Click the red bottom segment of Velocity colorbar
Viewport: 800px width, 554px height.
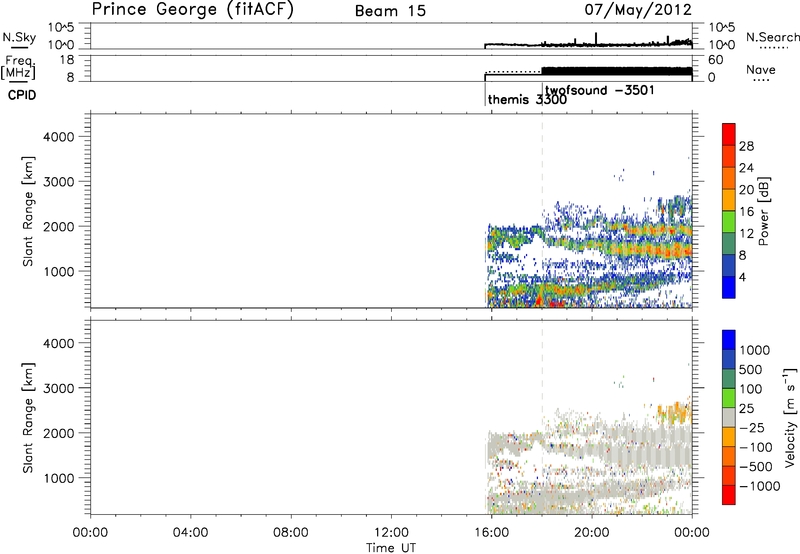(729, 495)
